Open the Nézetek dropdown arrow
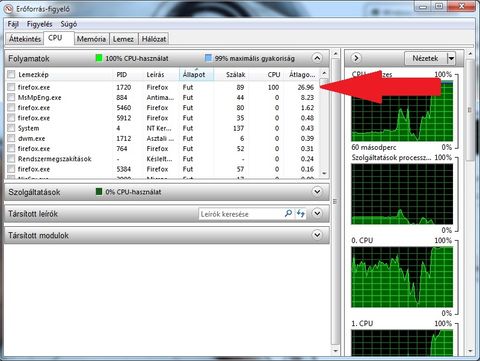Image resolution: width=480 pixels, height=361 pixels. click(x=451, y=58)
